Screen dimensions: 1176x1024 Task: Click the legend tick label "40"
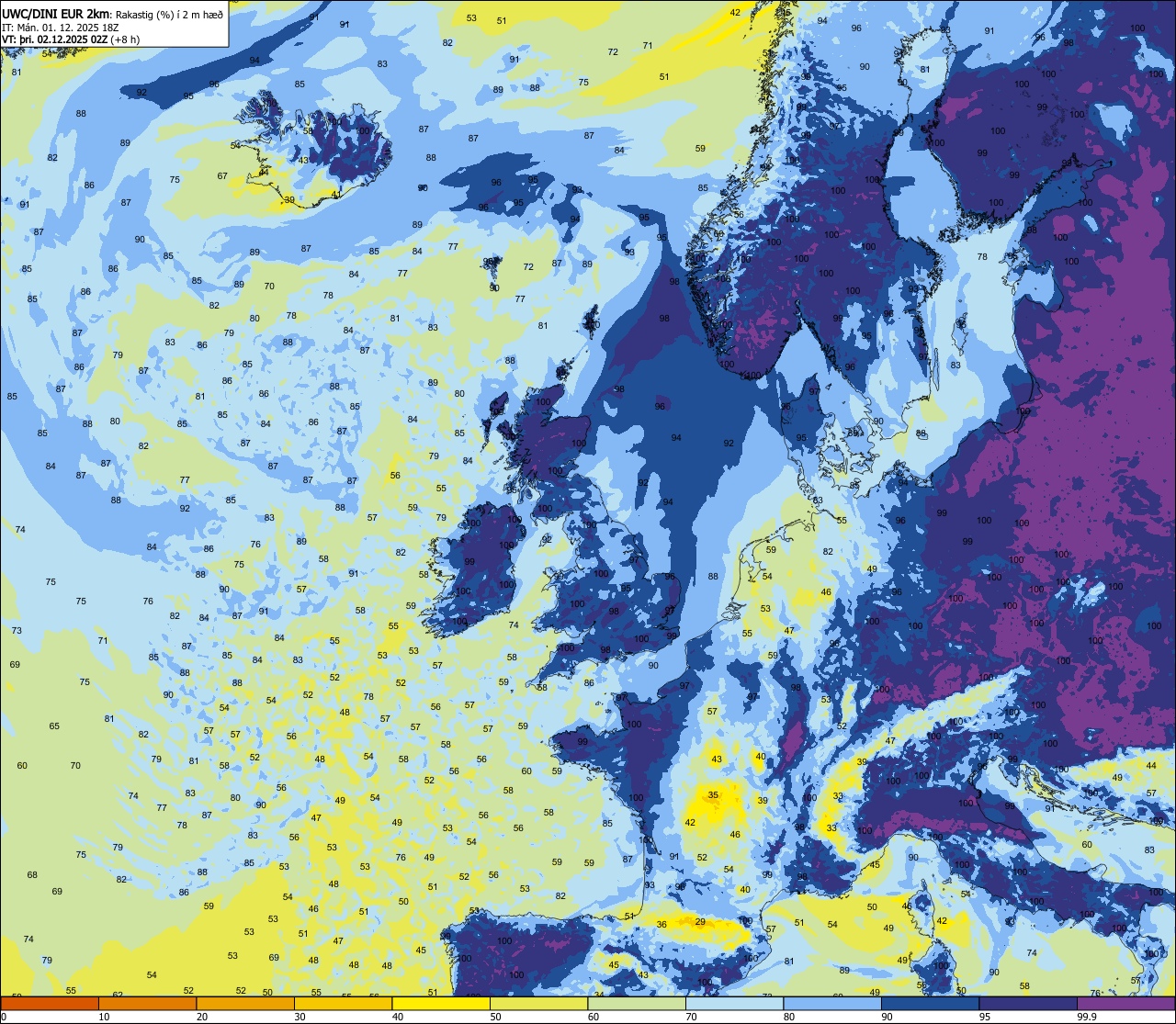(x=398, y=1017)
